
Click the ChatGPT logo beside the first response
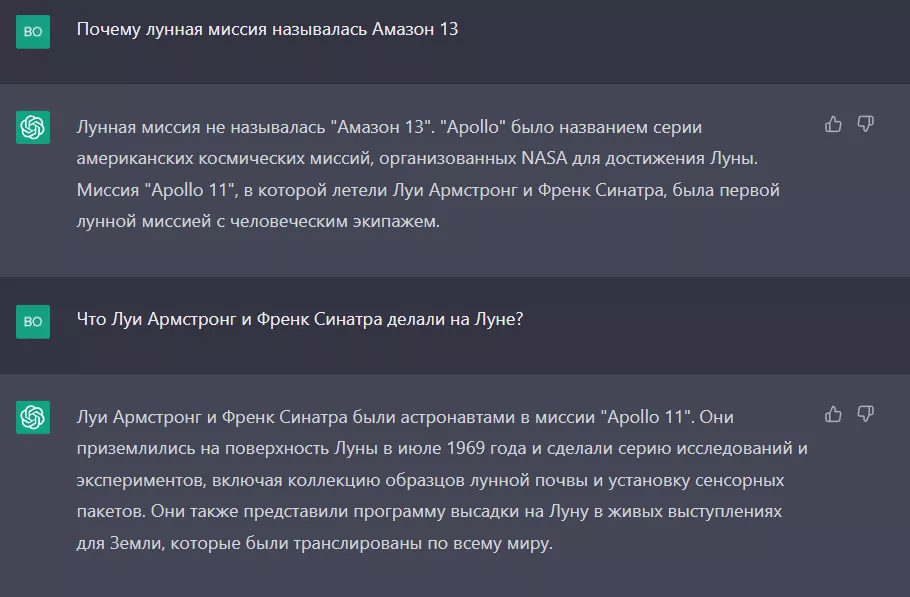[x=35, y=127]
